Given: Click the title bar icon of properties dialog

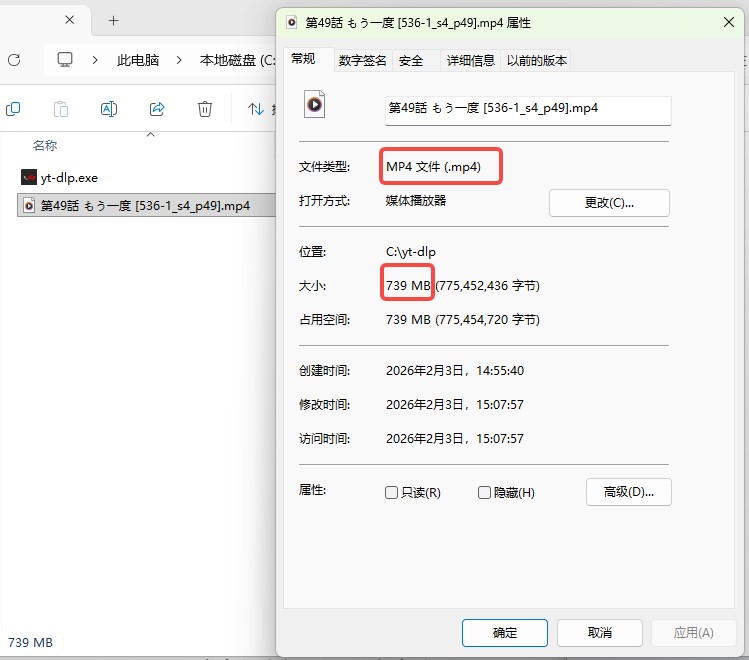Looking at the screenshot, I should [x=291, y=22].
